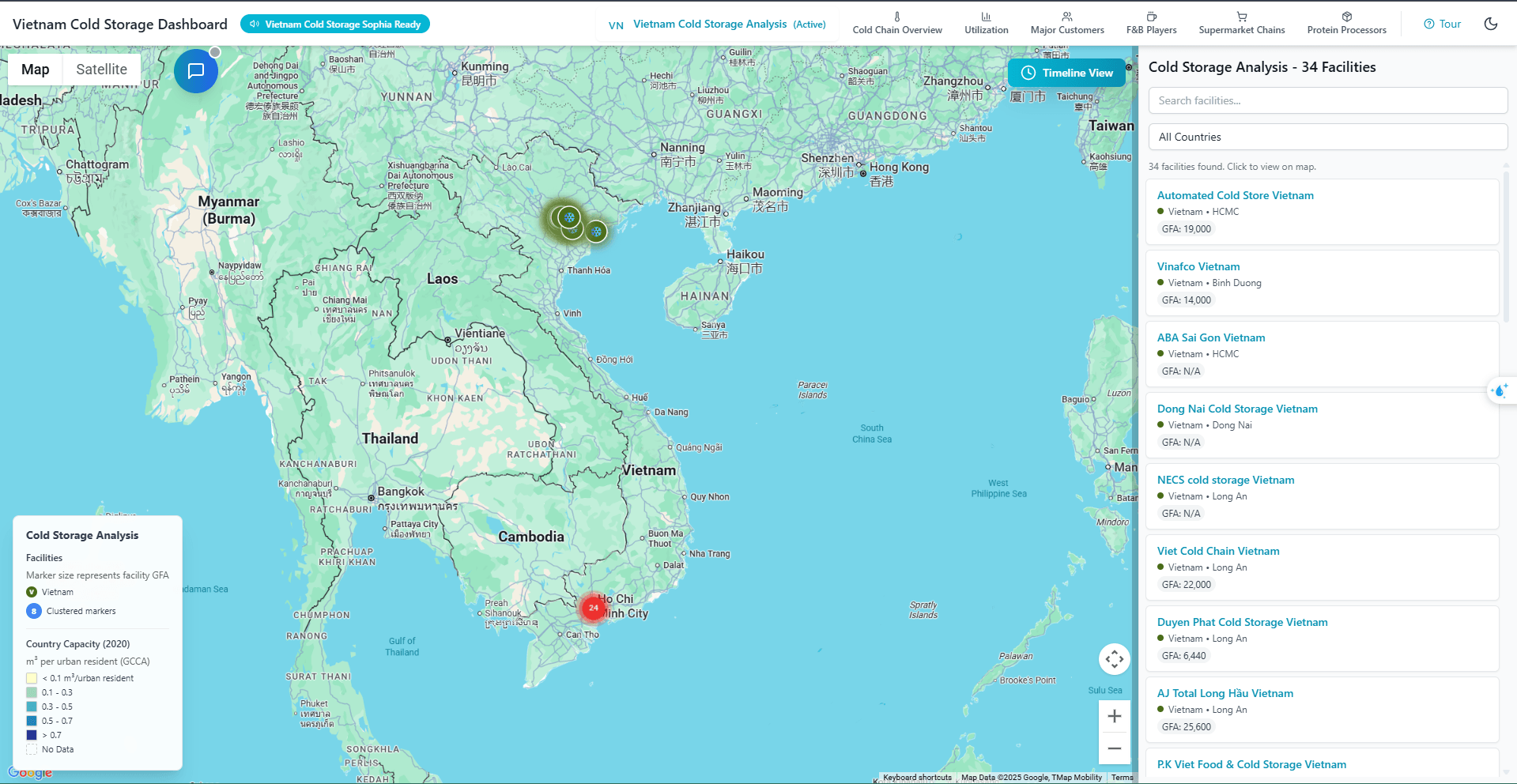
Task: Open the chat bubble icon on map
Action: tap(195, 71)
